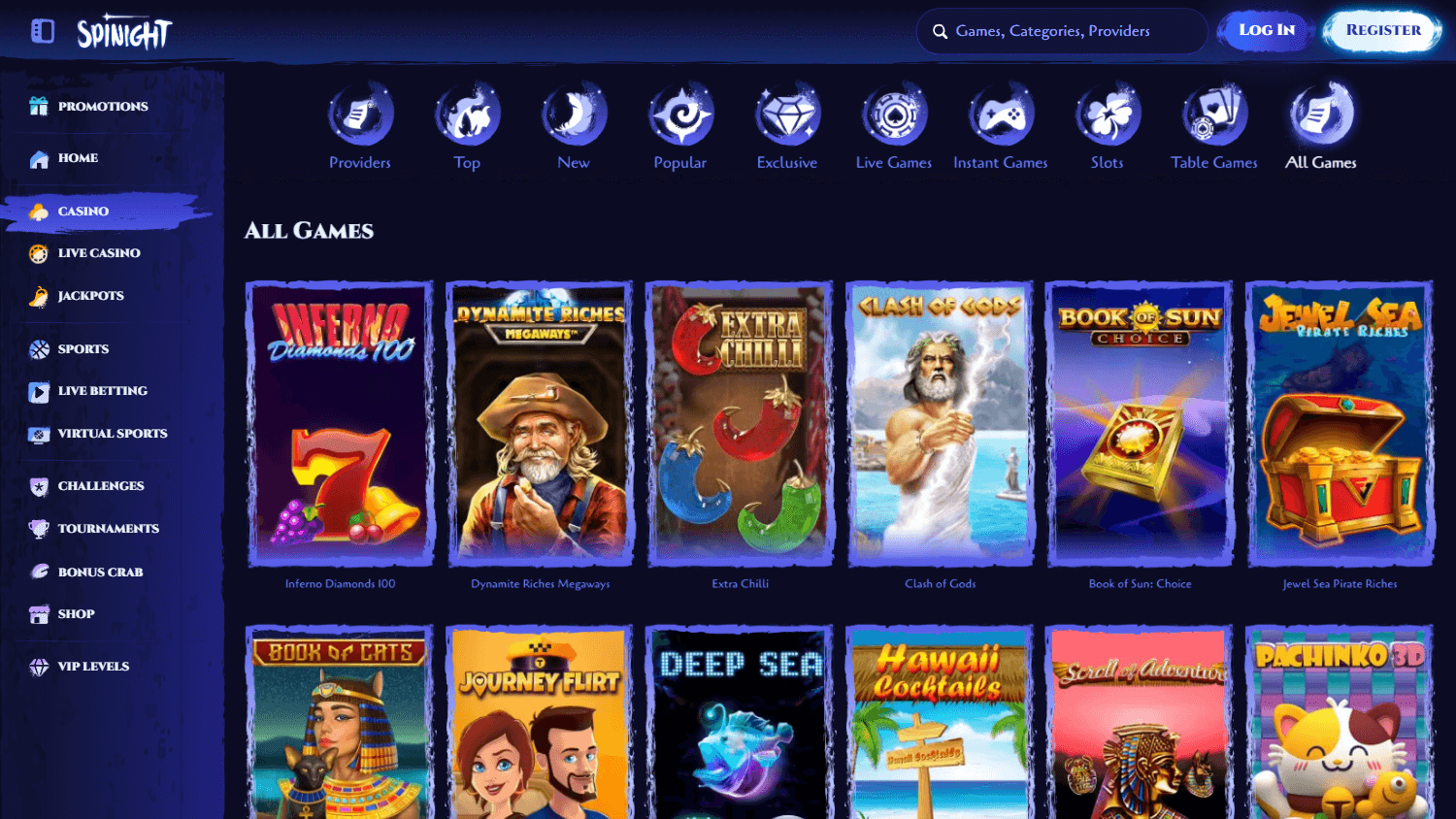Open Extra Chilli game thumbnail

(x=740, y=423)
